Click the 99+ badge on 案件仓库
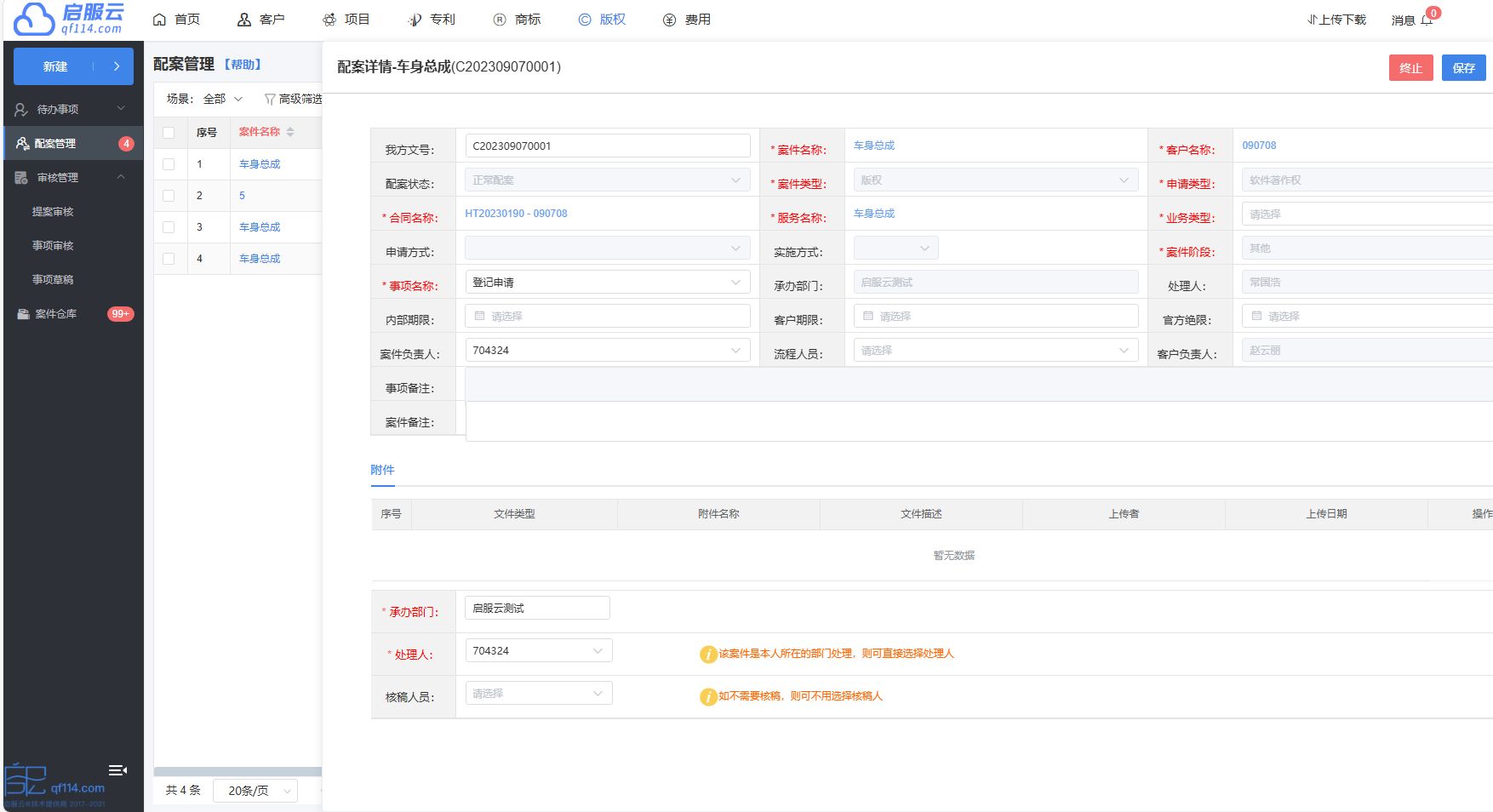The height and width of the screenshot is (812, 1493). [x=121, y=314]
